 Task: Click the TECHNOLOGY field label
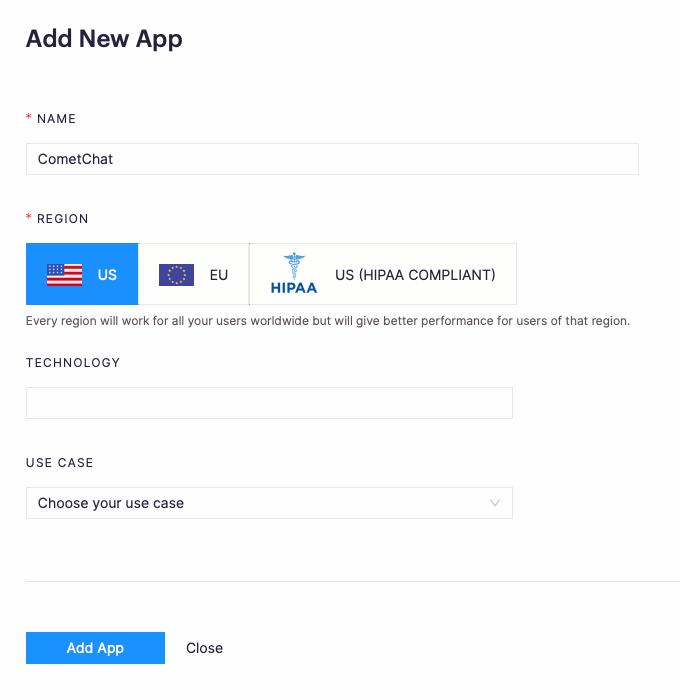click(73, 363)
